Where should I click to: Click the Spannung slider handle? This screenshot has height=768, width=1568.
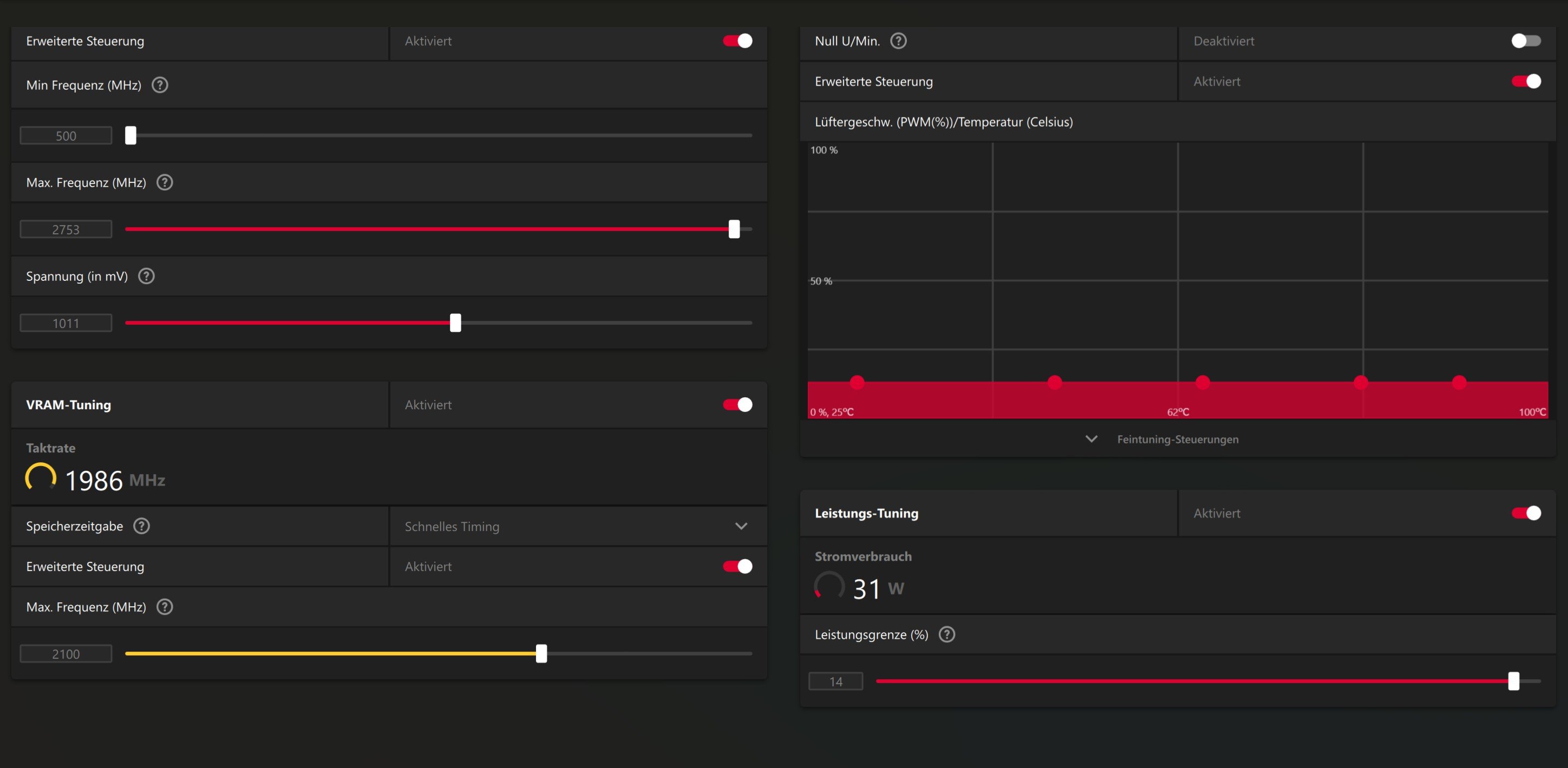pos(455,323)
